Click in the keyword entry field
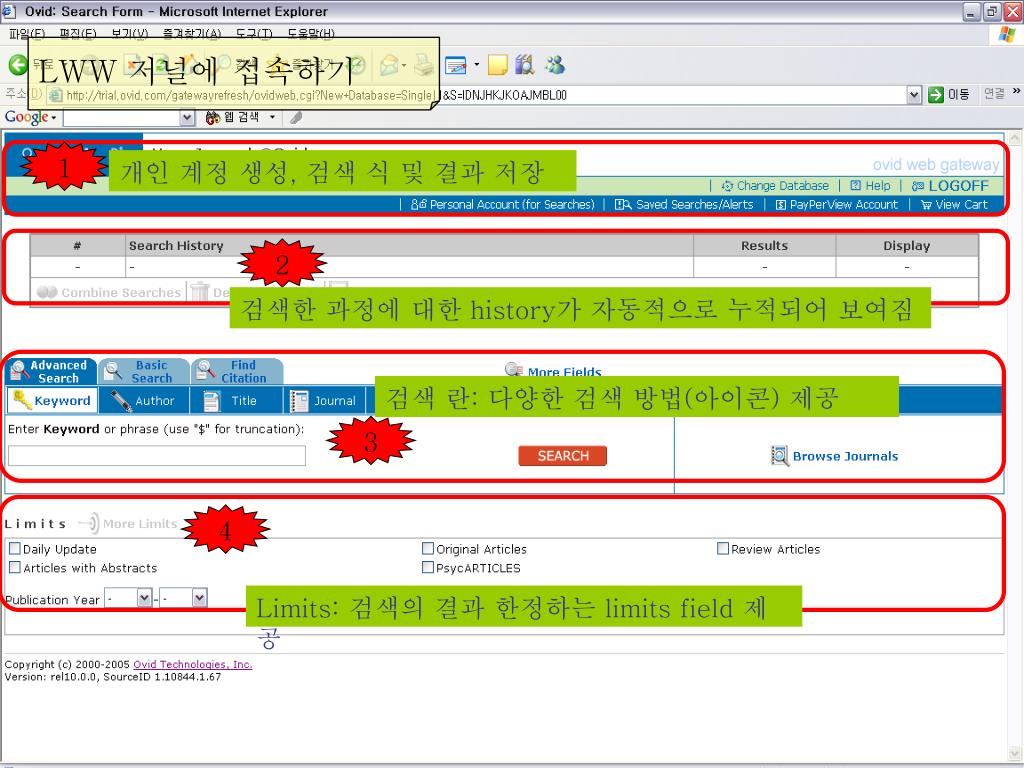1024x768 pixels. pyautogui.click(x=157, y=456)
